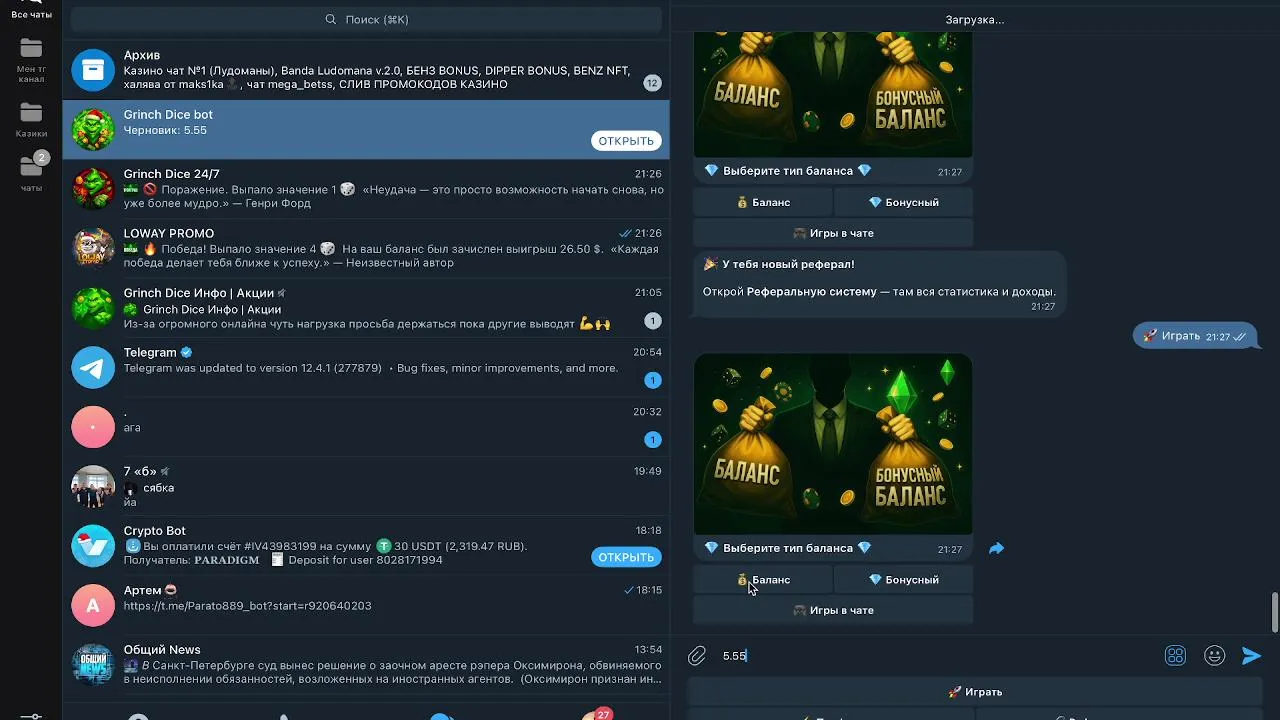Click the 18:18 timestamp on Crypto Bot

click(x=648, y=531)
